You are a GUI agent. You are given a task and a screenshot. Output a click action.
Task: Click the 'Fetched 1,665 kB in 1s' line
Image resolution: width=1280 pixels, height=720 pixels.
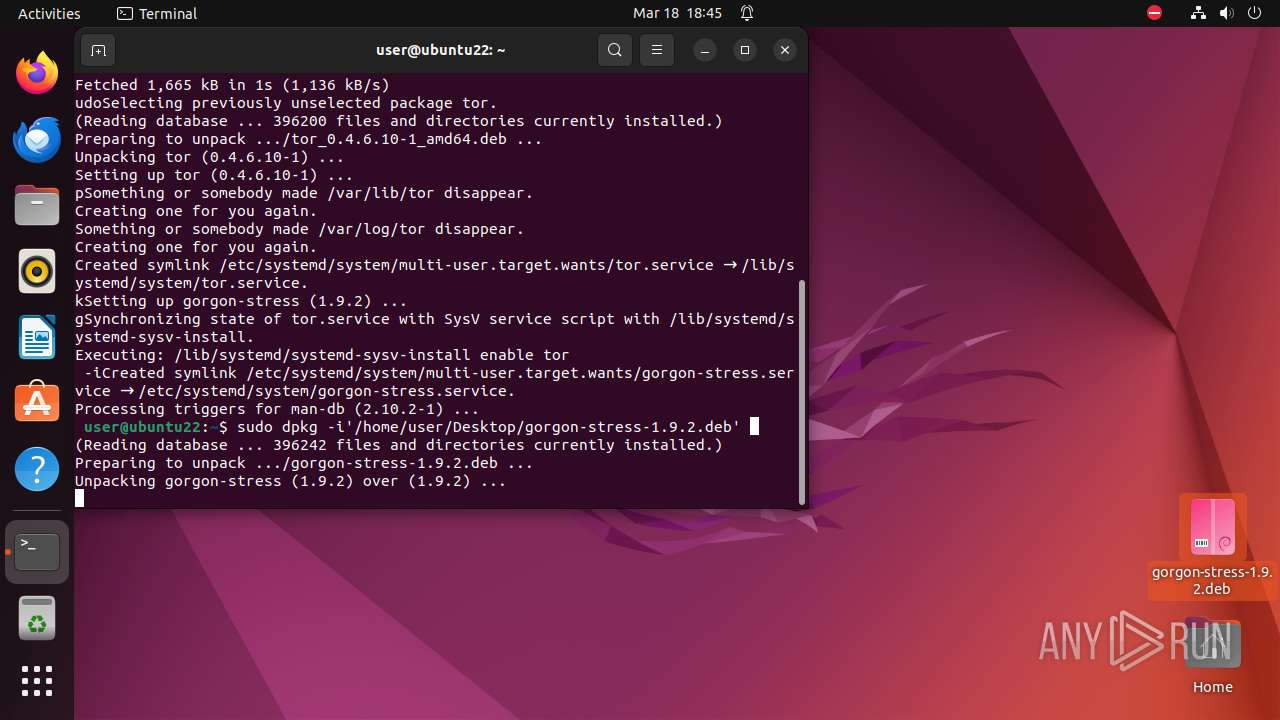pos(232,85)
